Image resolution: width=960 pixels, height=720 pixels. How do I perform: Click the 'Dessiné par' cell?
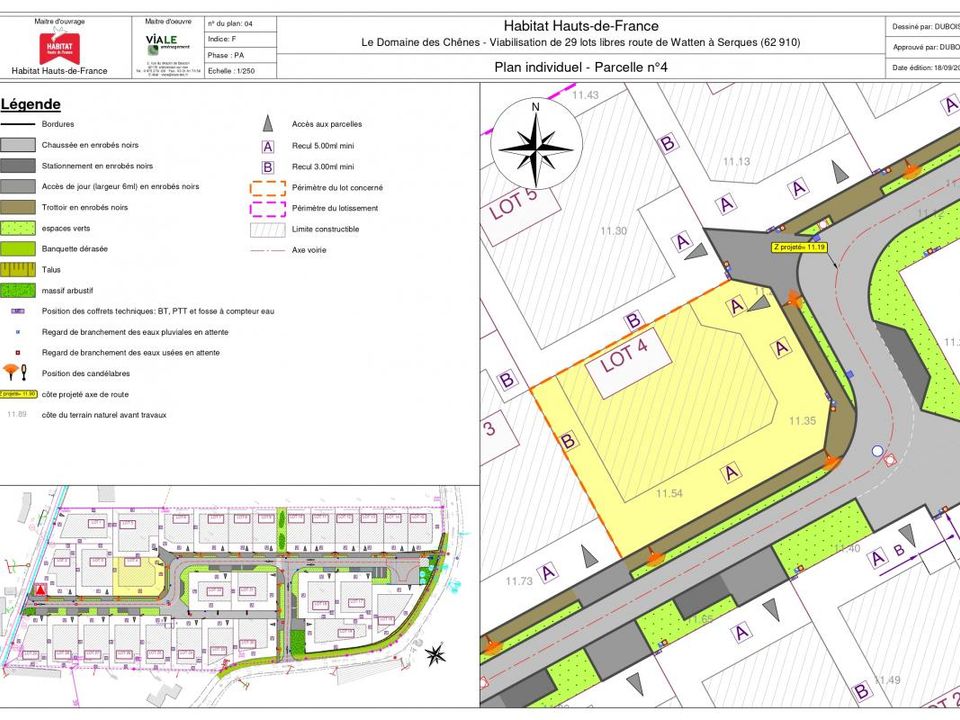pyautogui.click(x=923, y=27)
